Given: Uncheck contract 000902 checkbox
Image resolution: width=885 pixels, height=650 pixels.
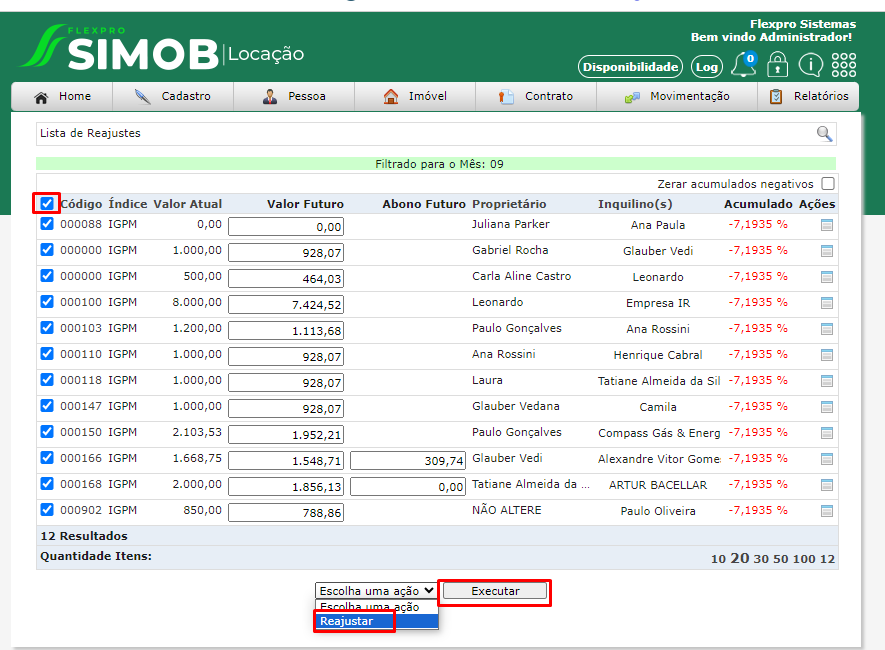Looking at the screenshot, I should coord(47,510).
